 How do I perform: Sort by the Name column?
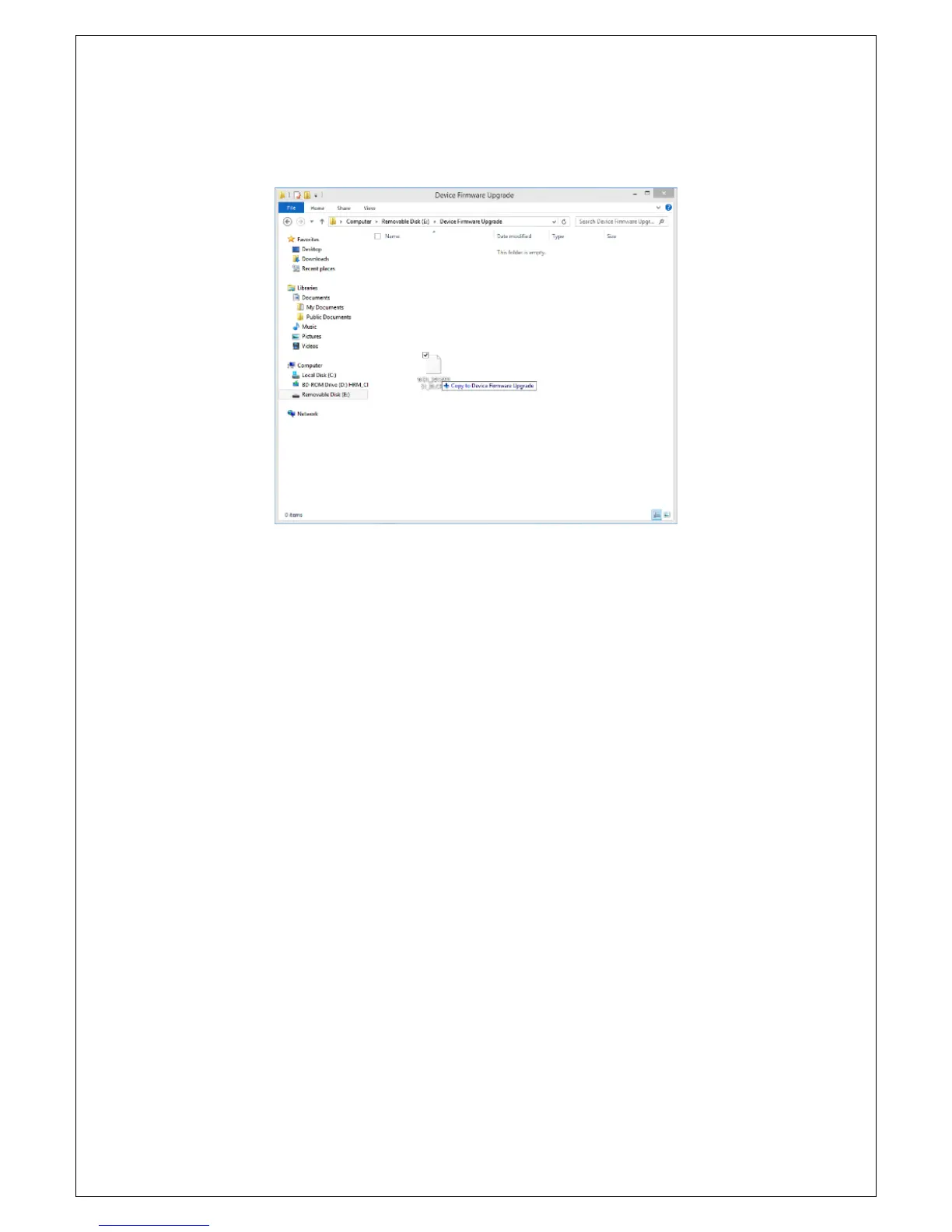pos(392,236)
